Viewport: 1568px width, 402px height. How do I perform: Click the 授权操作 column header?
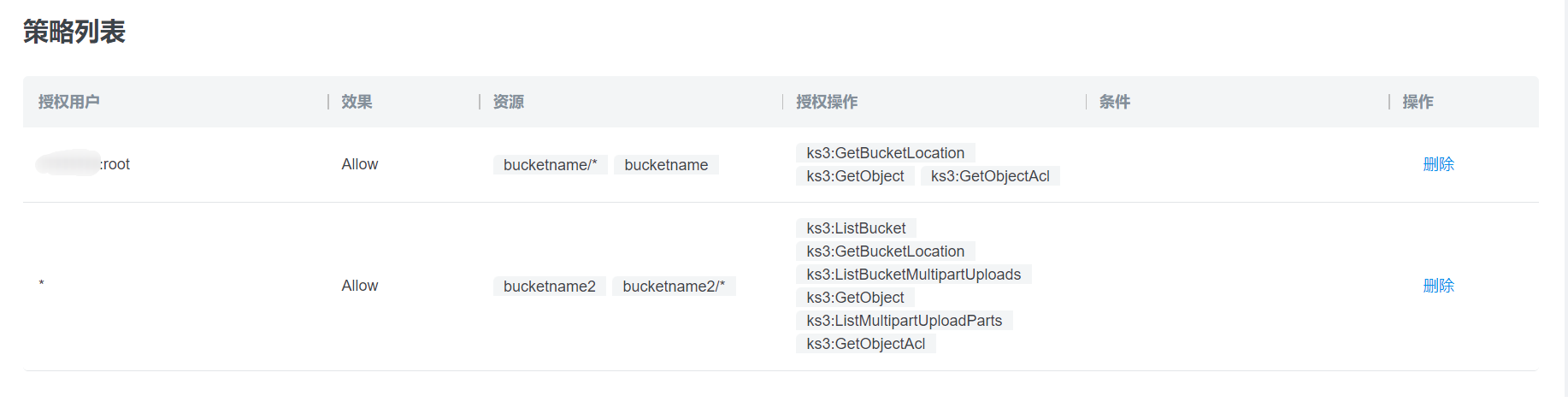click(827, 102)
